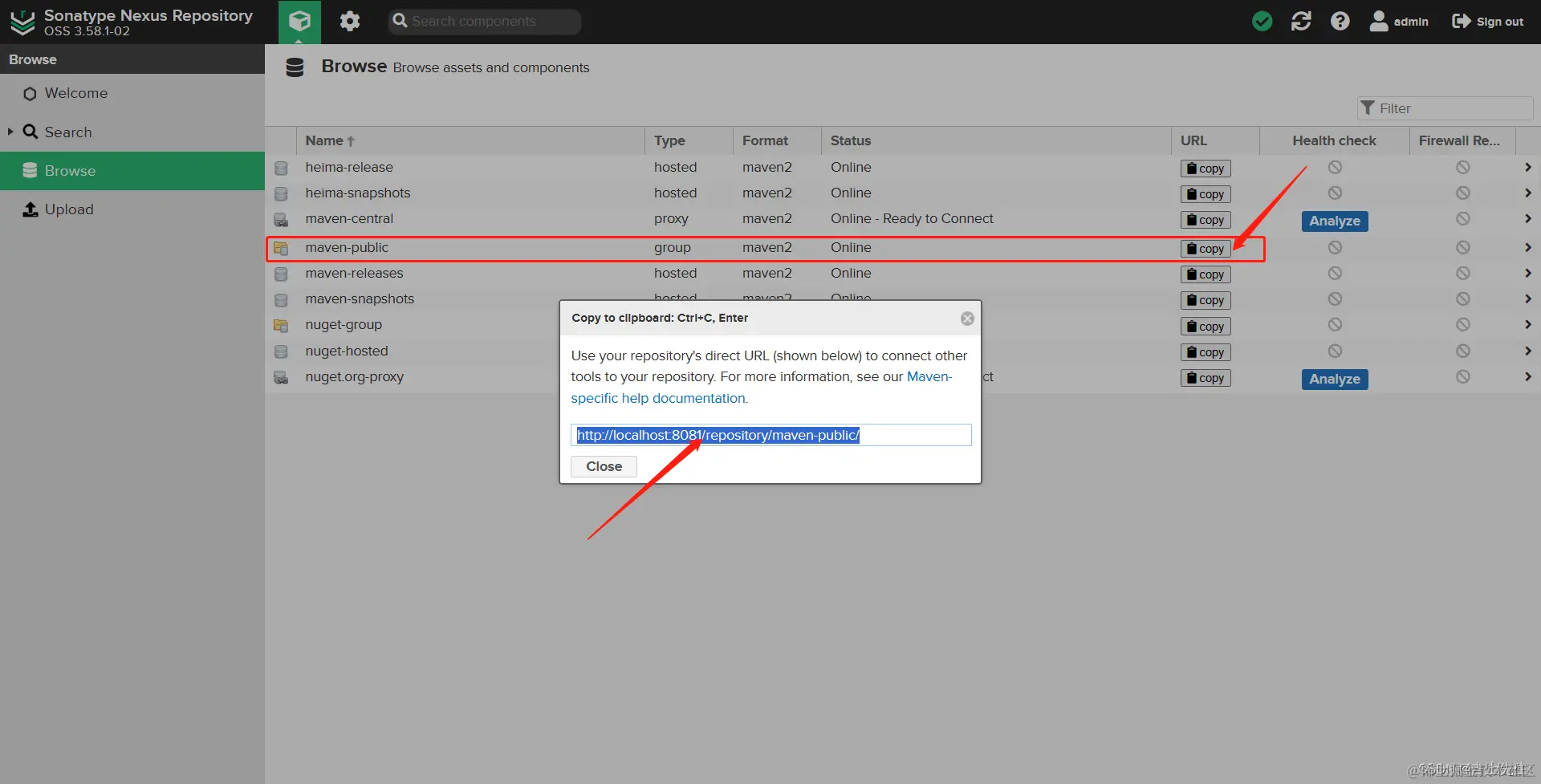Copy URL of maven-releases repository
Screen dimensions: 1541x784
coord(1206,274)
